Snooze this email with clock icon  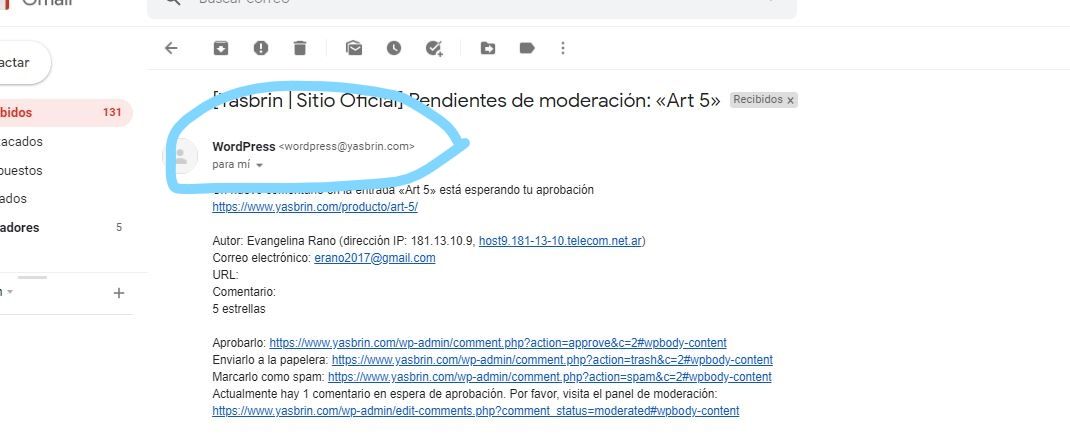394,48
